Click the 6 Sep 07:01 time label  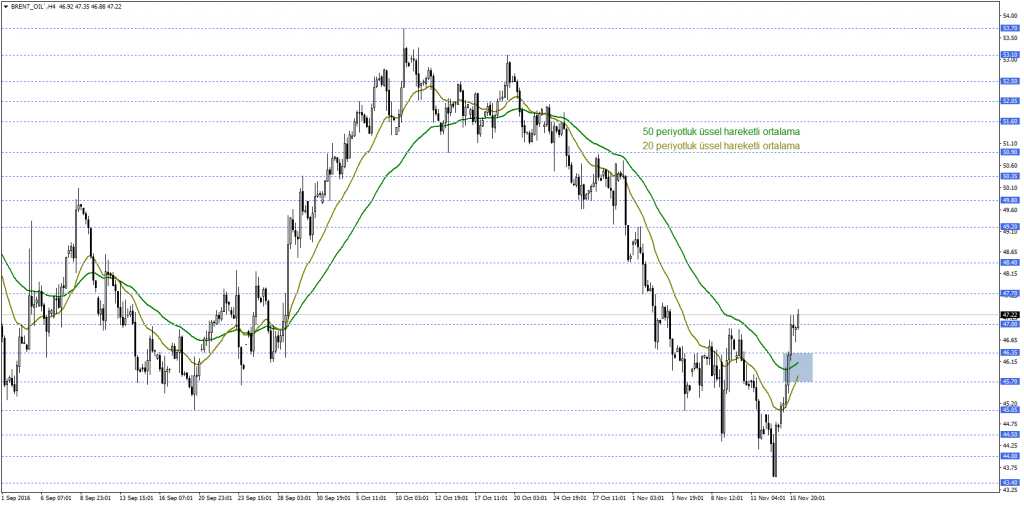(x=56, y=497)
